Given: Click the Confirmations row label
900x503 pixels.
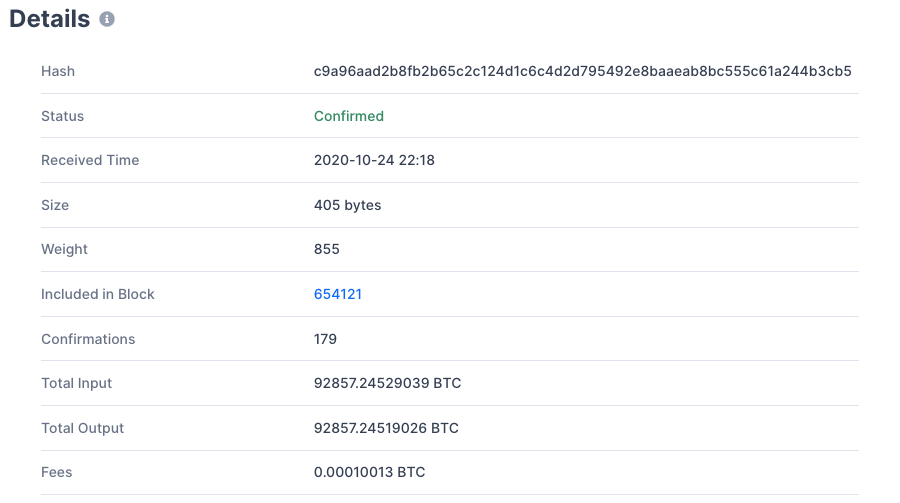Looking at the screenshot, I should pyautogui.click(x=88, y=339).
